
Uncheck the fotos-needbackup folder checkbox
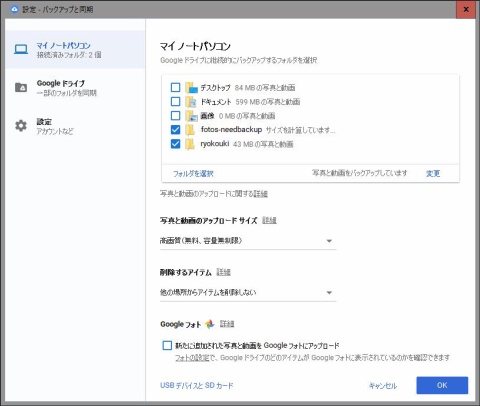coord(175,130)
